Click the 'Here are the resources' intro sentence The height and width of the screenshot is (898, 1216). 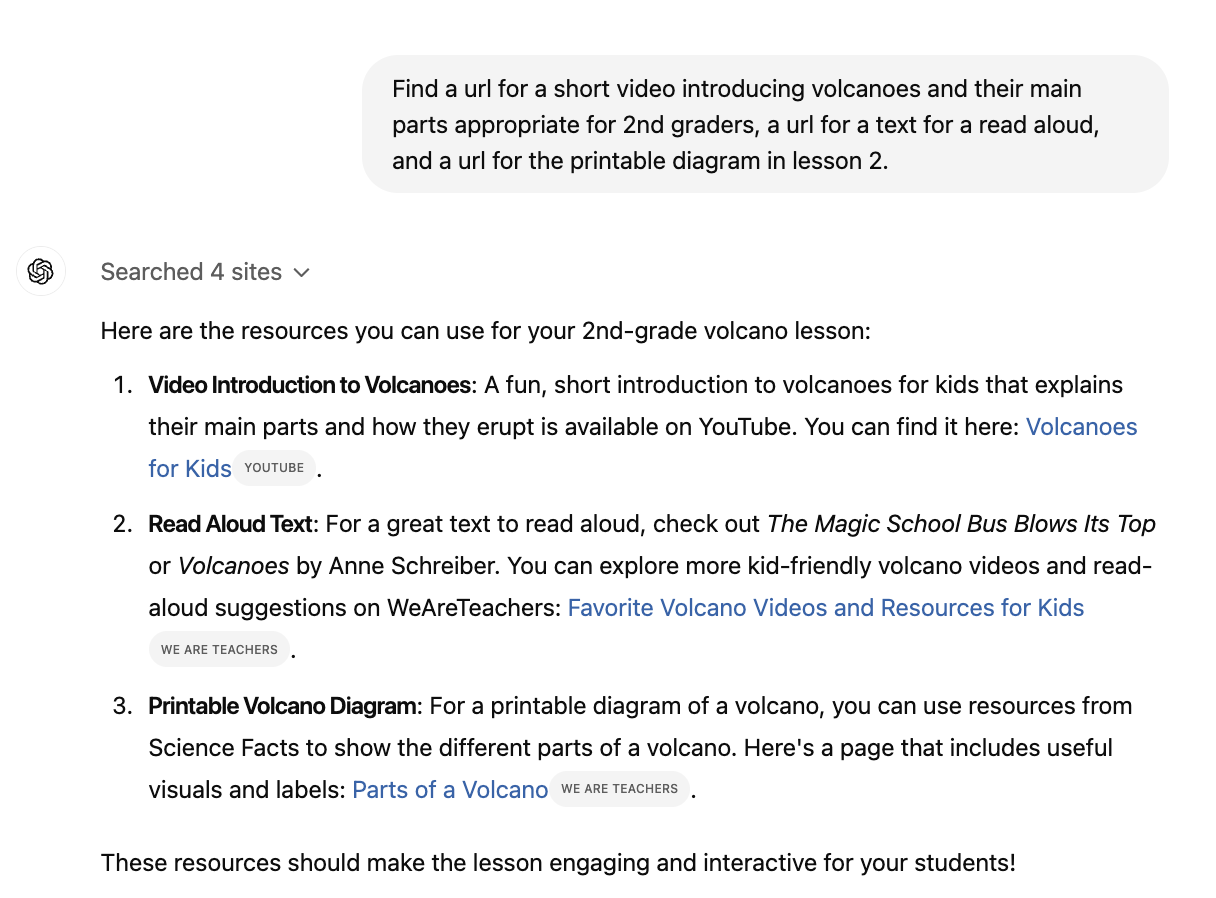coord(485,330)
